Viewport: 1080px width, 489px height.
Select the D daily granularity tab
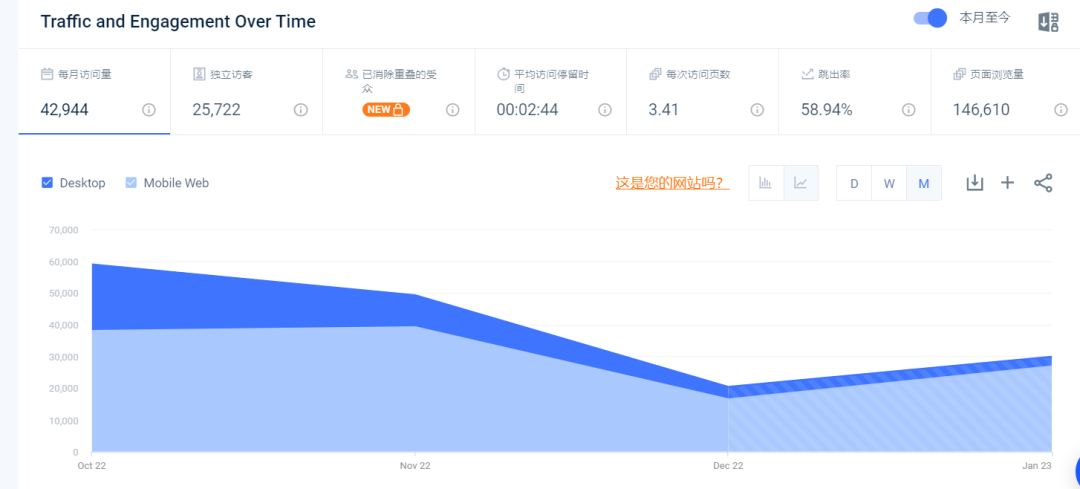(854, 183)
